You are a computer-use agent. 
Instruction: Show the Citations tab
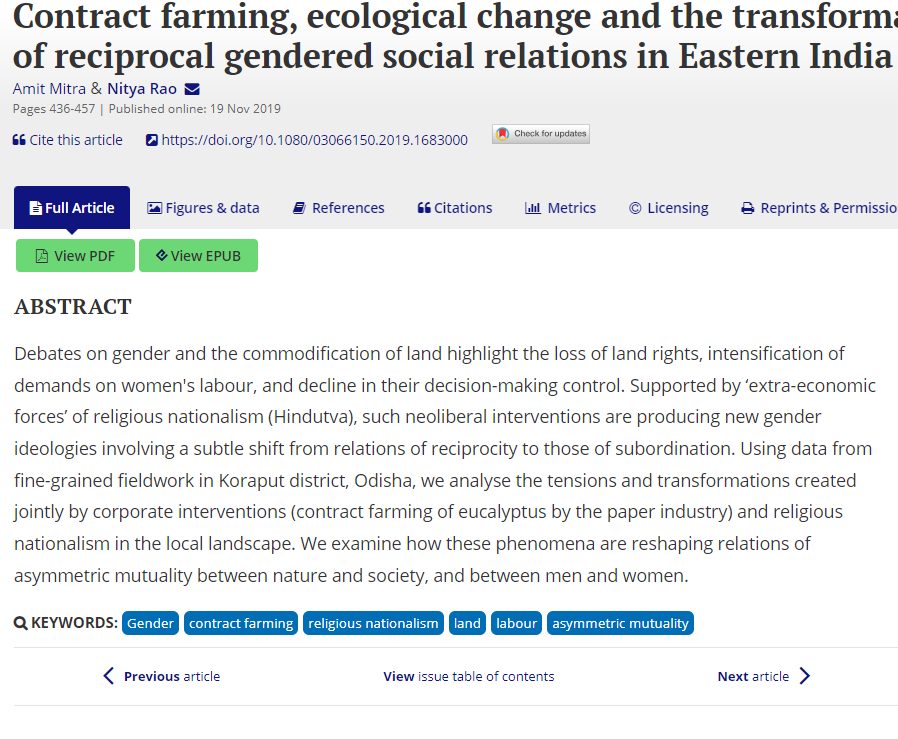tap(455, 208)
